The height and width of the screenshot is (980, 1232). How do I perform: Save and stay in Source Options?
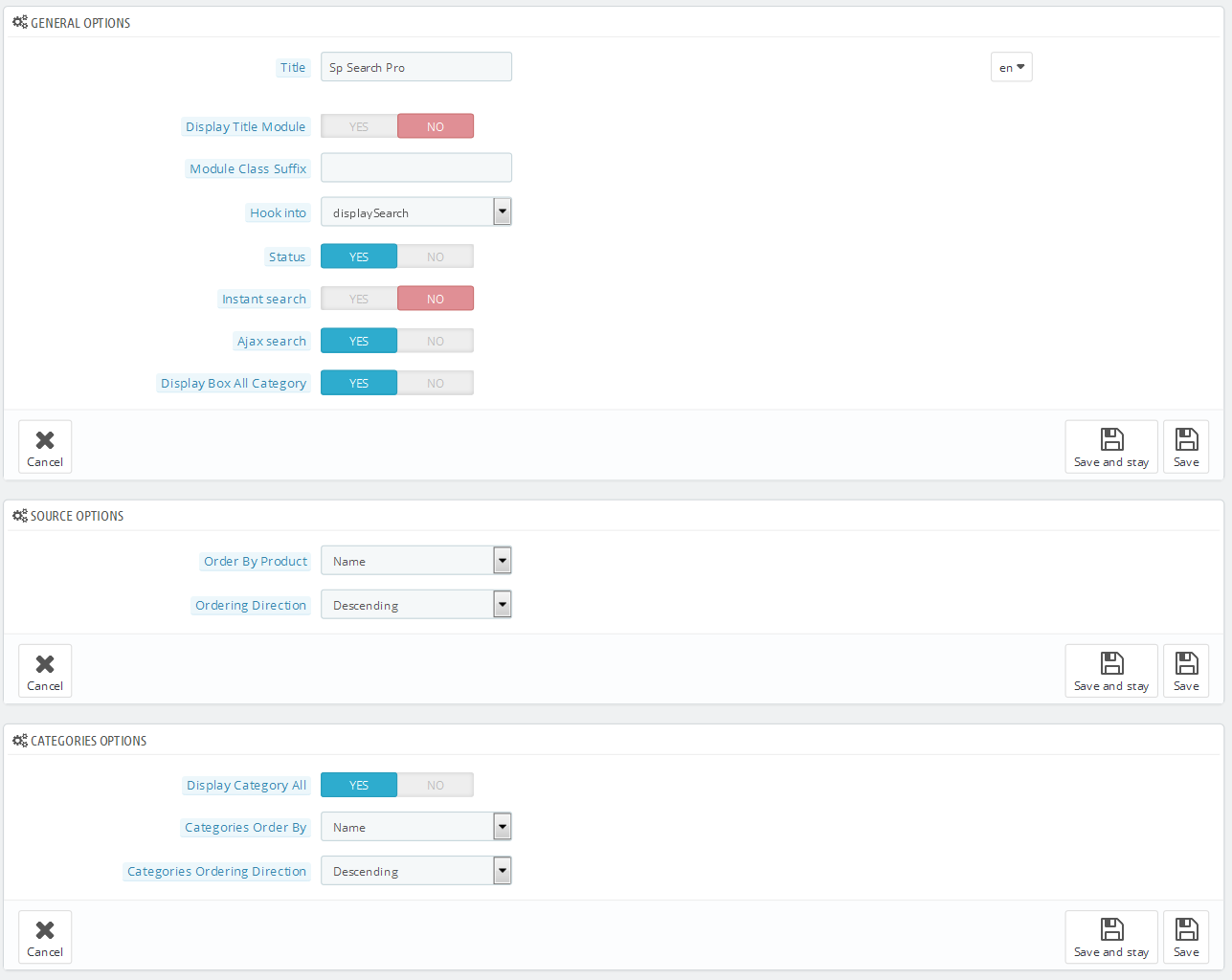pos(1111,671)
